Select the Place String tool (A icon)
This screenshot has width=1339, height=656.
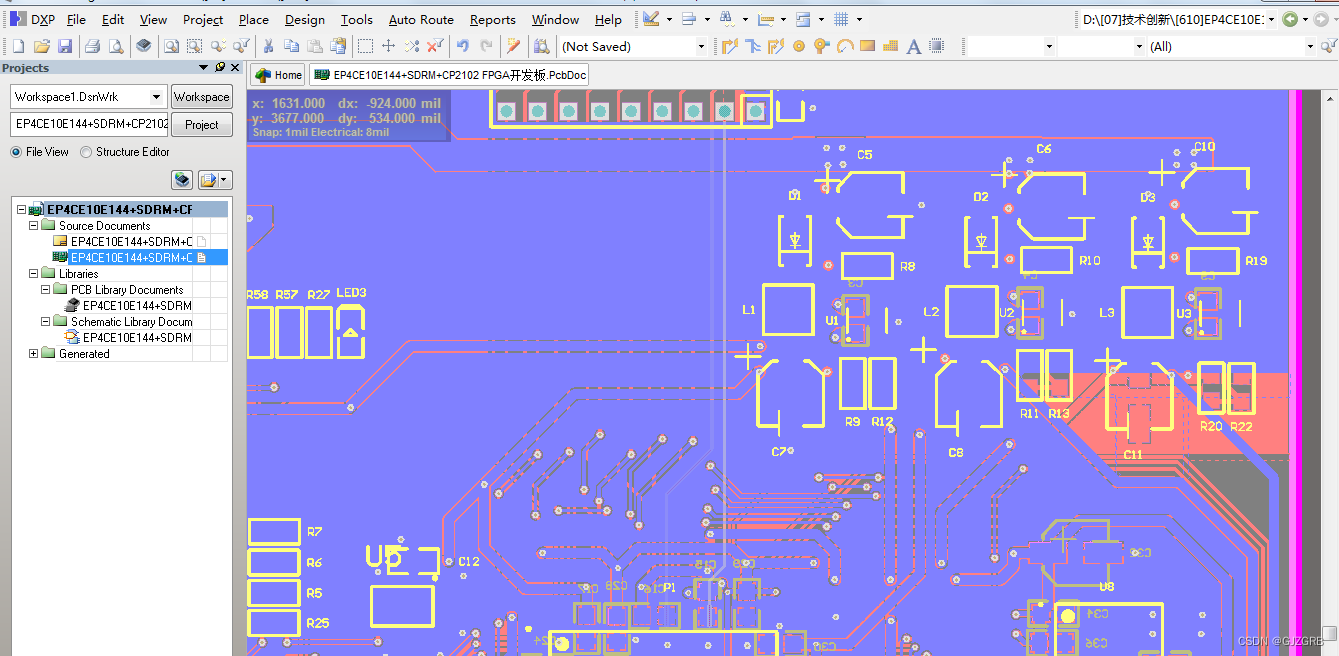click(x=913, y=46)
